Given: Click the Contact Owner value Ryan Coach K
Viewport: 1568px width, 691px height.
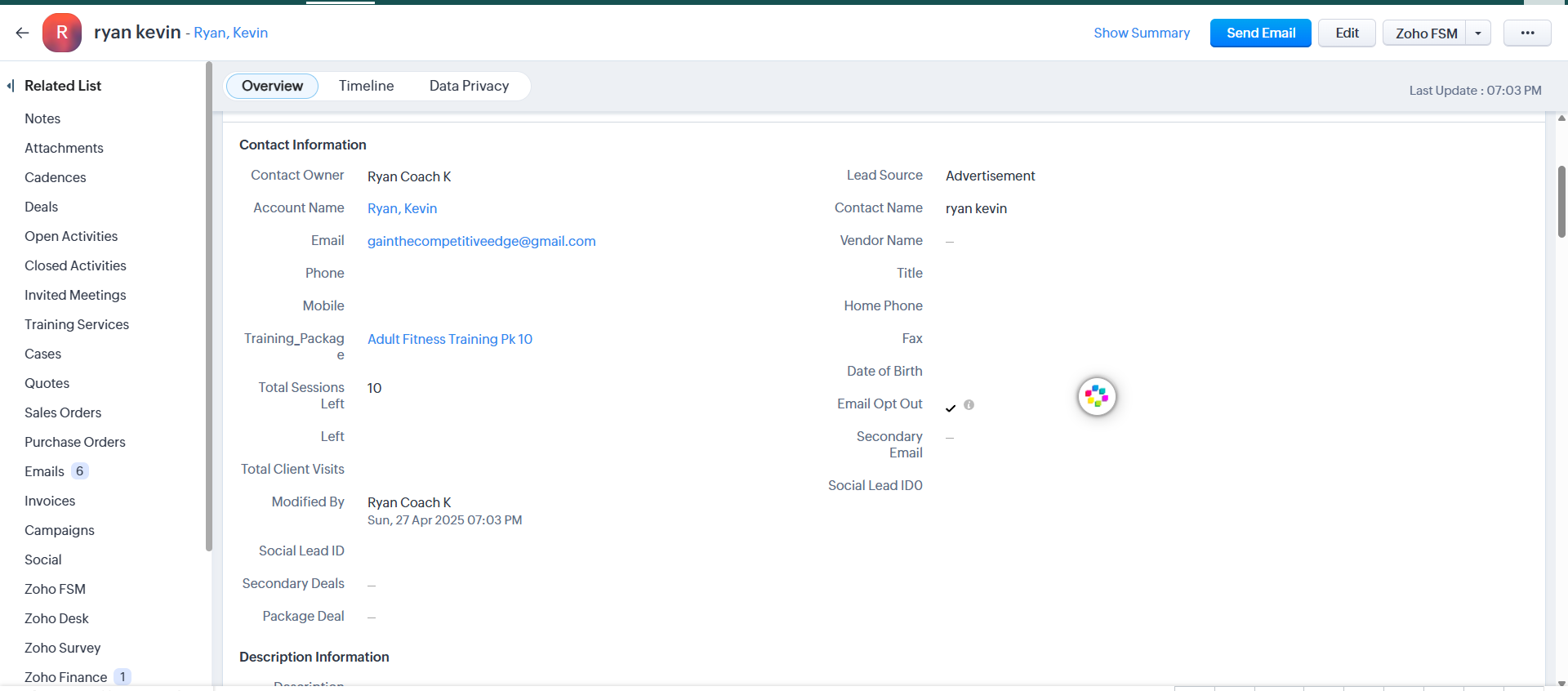Looking at the screenshot, I should 409,176.
